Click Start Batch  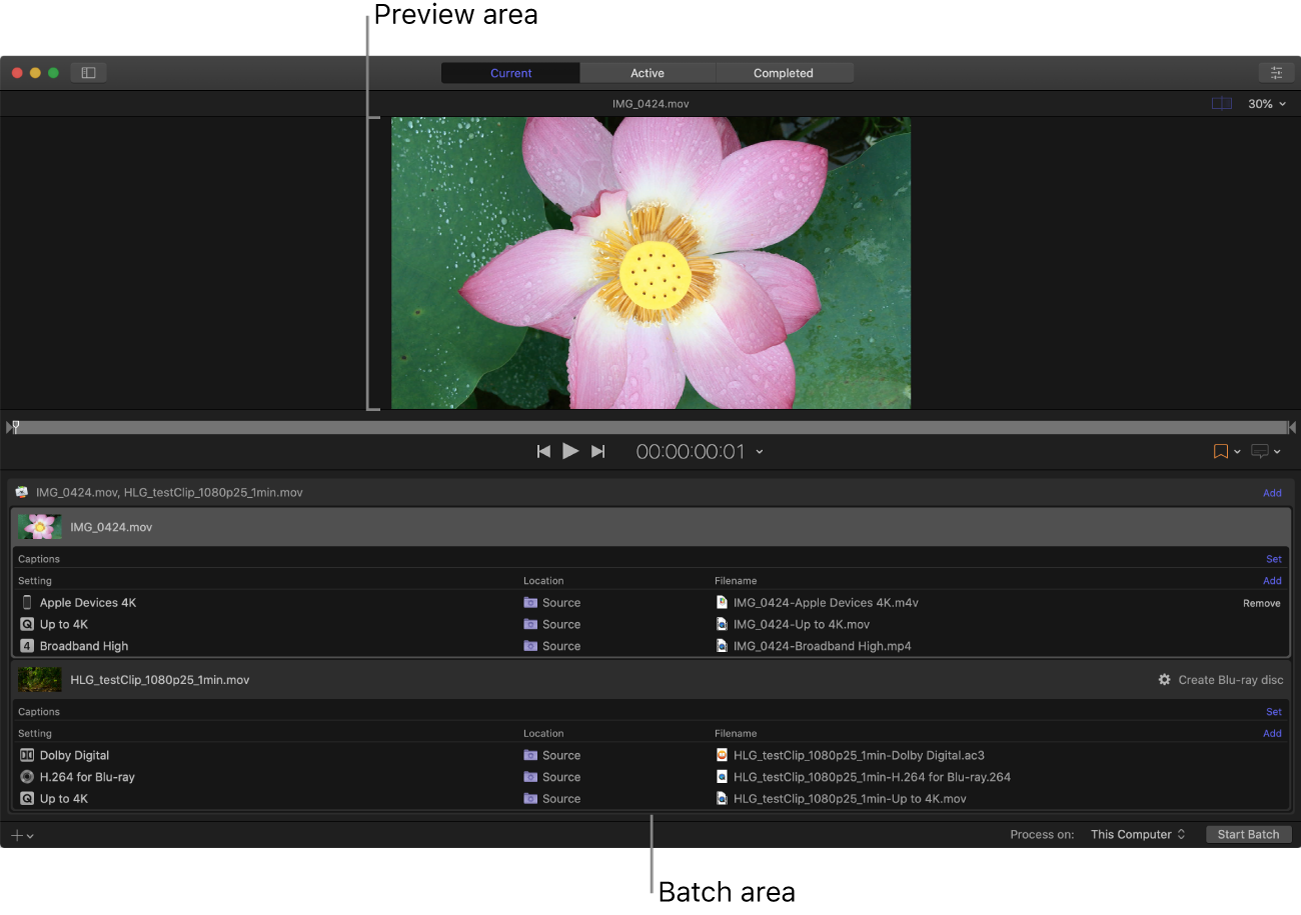1248,834
